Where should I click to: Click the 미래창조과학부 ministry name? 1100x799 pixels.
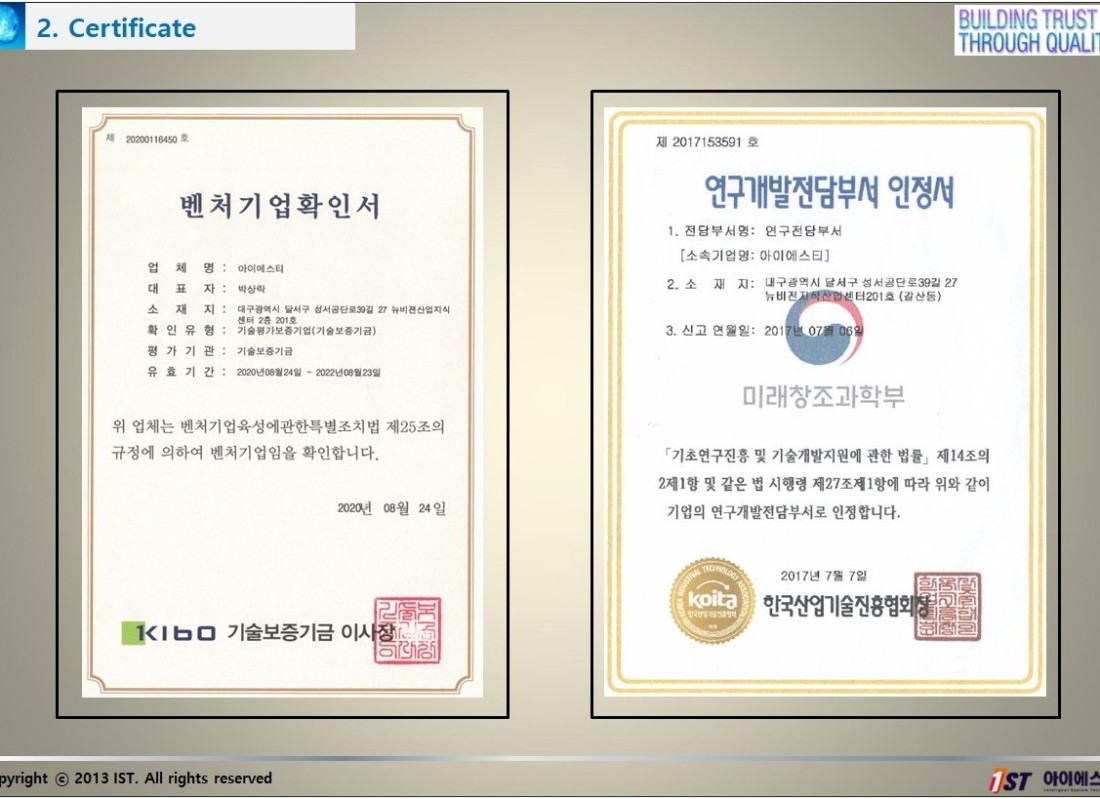[x=824, y=396]
